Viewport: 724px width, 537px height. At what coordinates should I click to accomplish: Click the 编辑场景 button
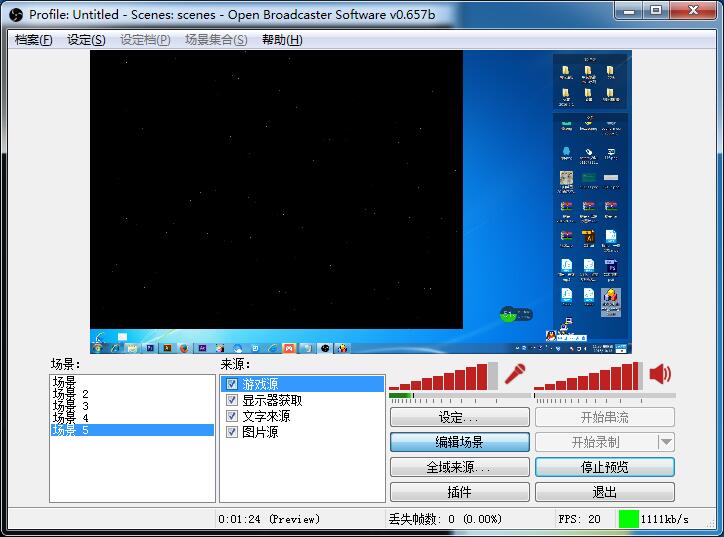[x=459, y=442]
